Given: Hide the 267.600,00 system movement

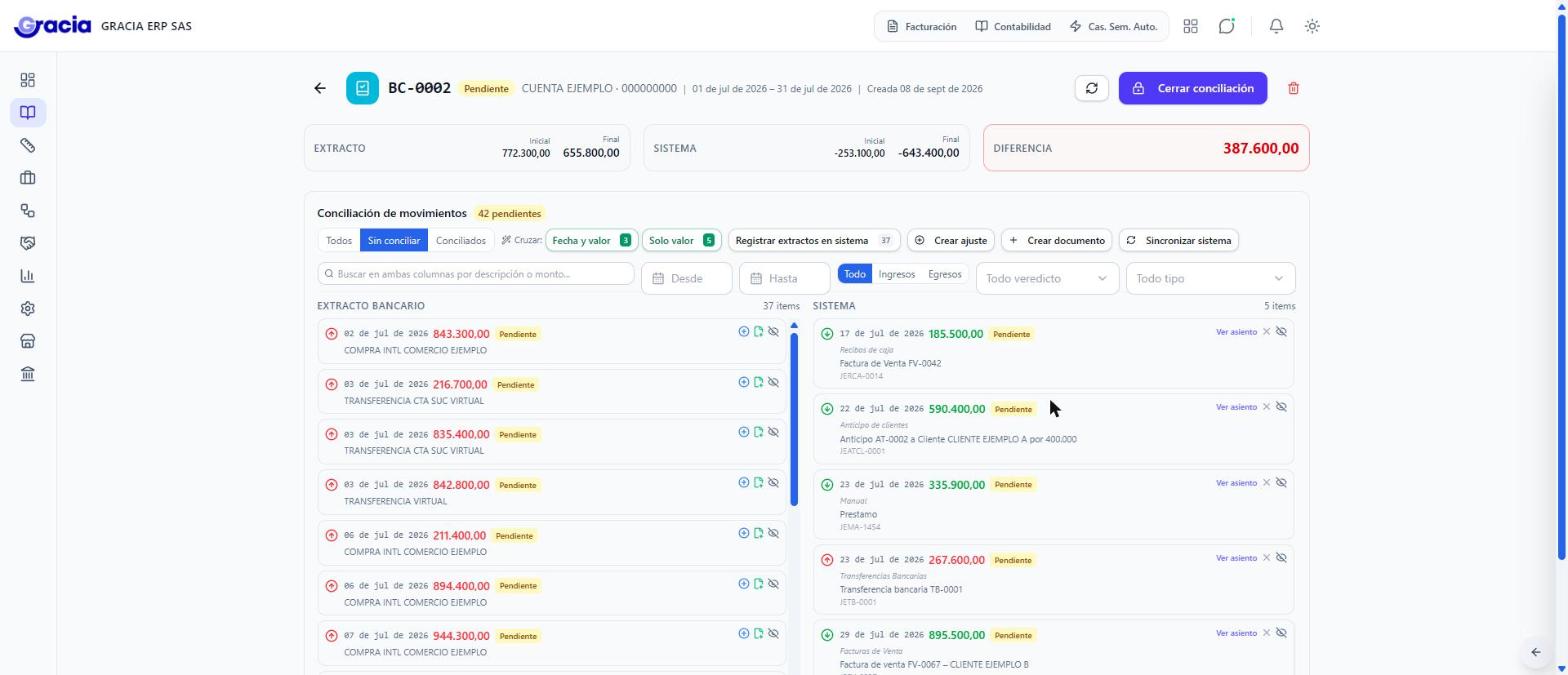Looking at the screenshot, I should coord(1281,558).
